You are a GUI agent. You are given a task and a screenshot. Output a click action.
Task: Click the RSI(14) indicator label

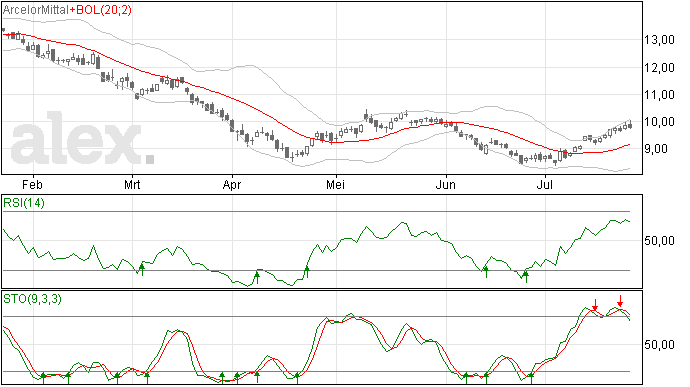tap(24, 203)
